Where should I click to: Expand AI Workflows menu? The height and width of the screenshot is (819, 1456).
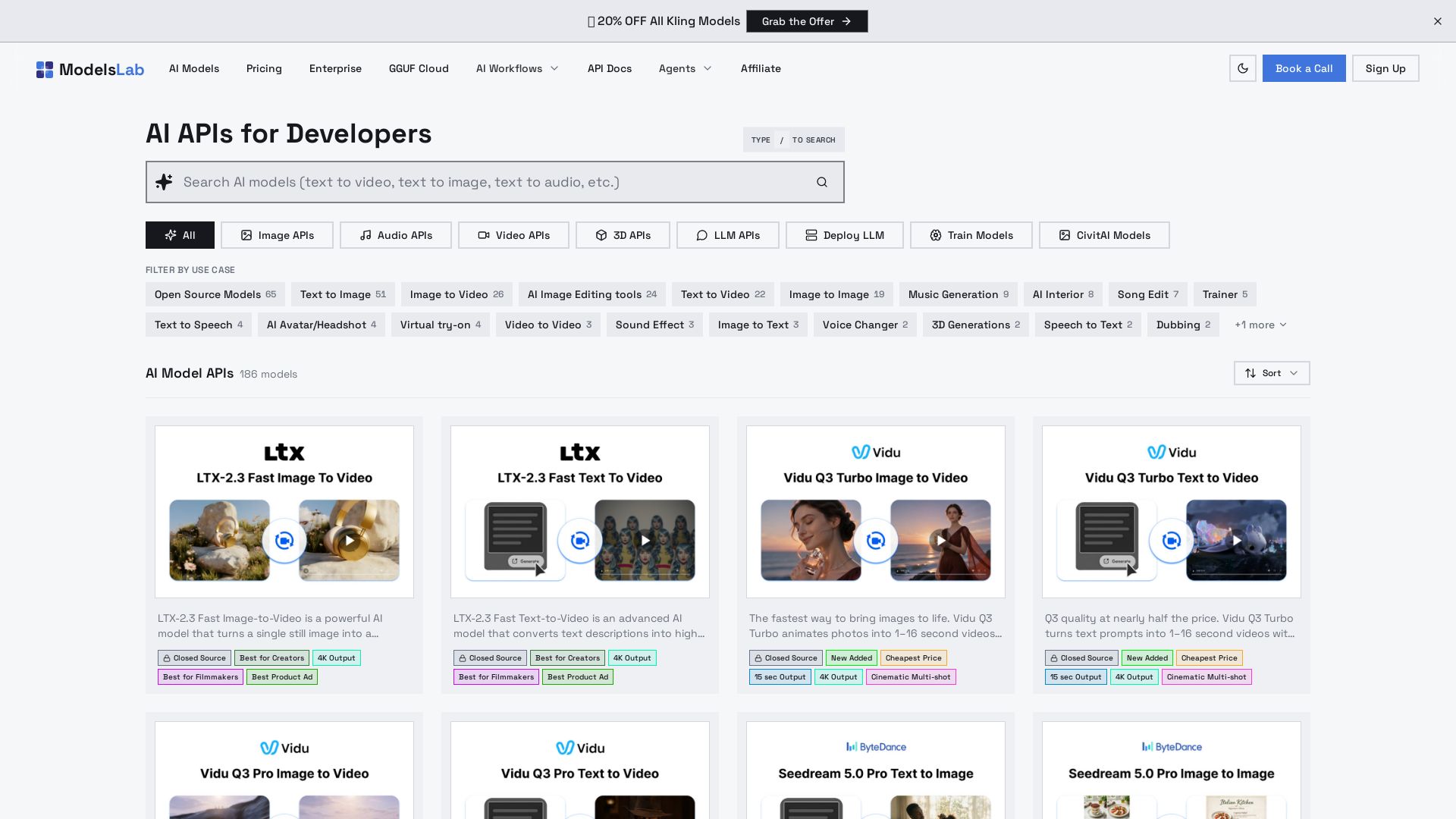517,68
